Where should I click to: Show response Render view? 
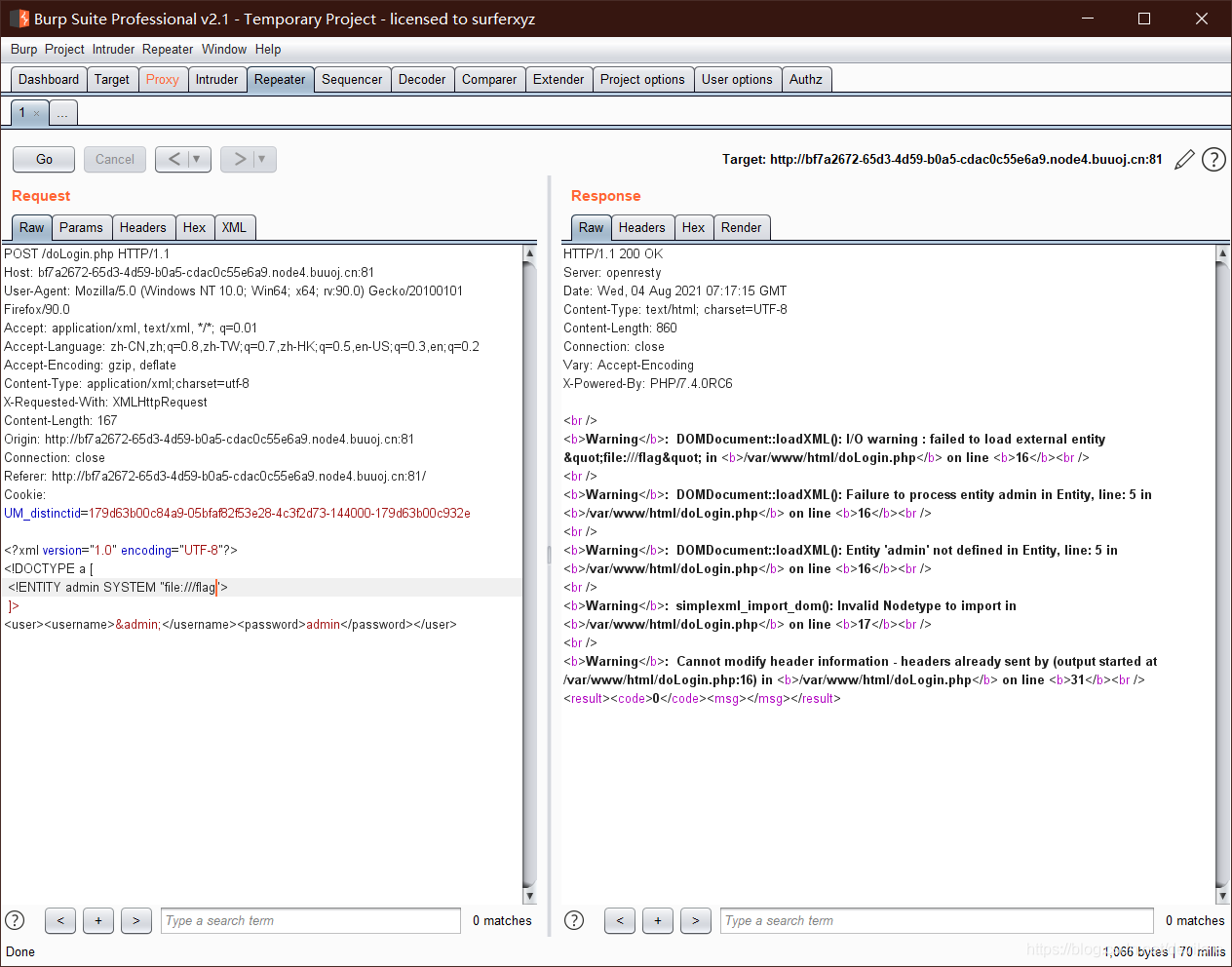(x=742, y=227)
